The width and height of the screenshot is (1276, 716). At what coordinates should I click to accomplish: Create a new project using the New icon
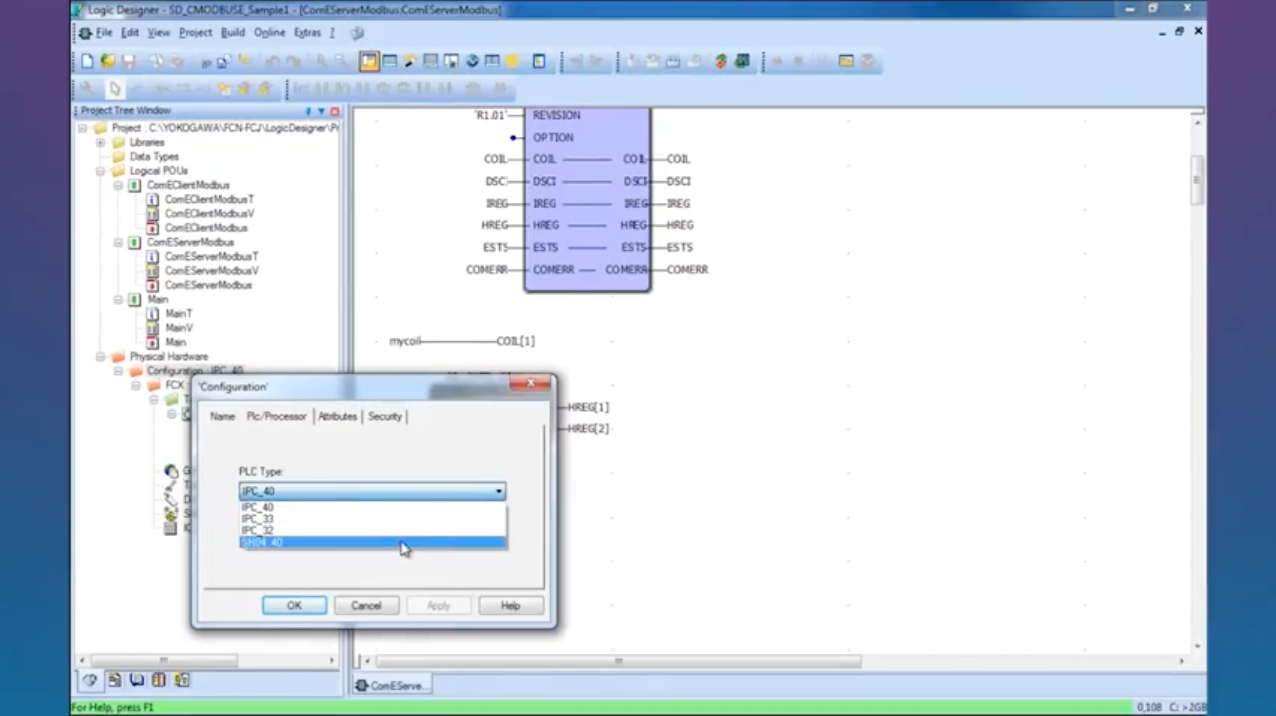click(x=88, y=61)
